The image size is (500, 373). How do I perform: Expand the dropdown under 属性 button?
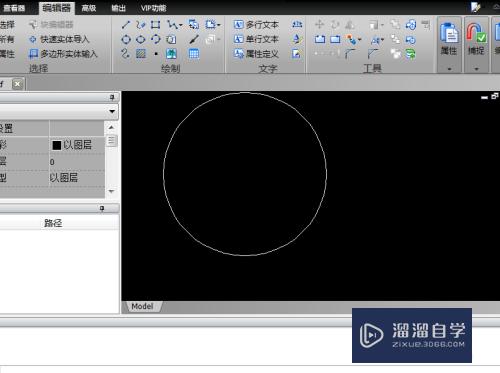(449, 69)
